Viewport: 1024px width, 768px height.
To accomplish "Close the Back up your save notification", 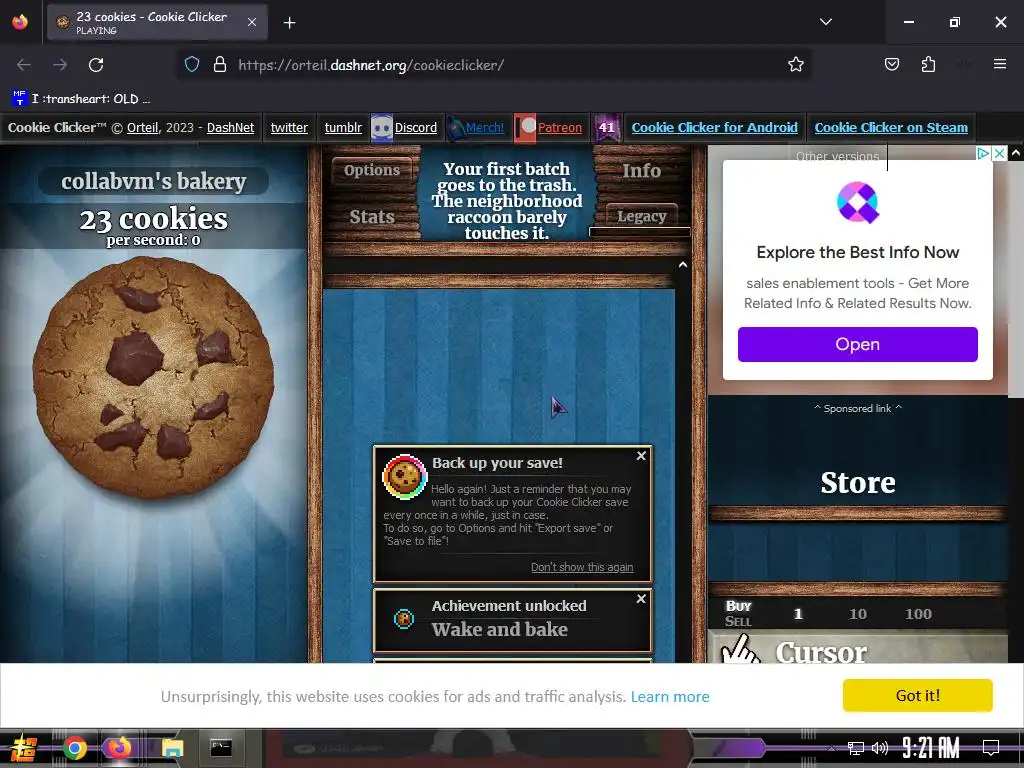I will pos(641,456).
